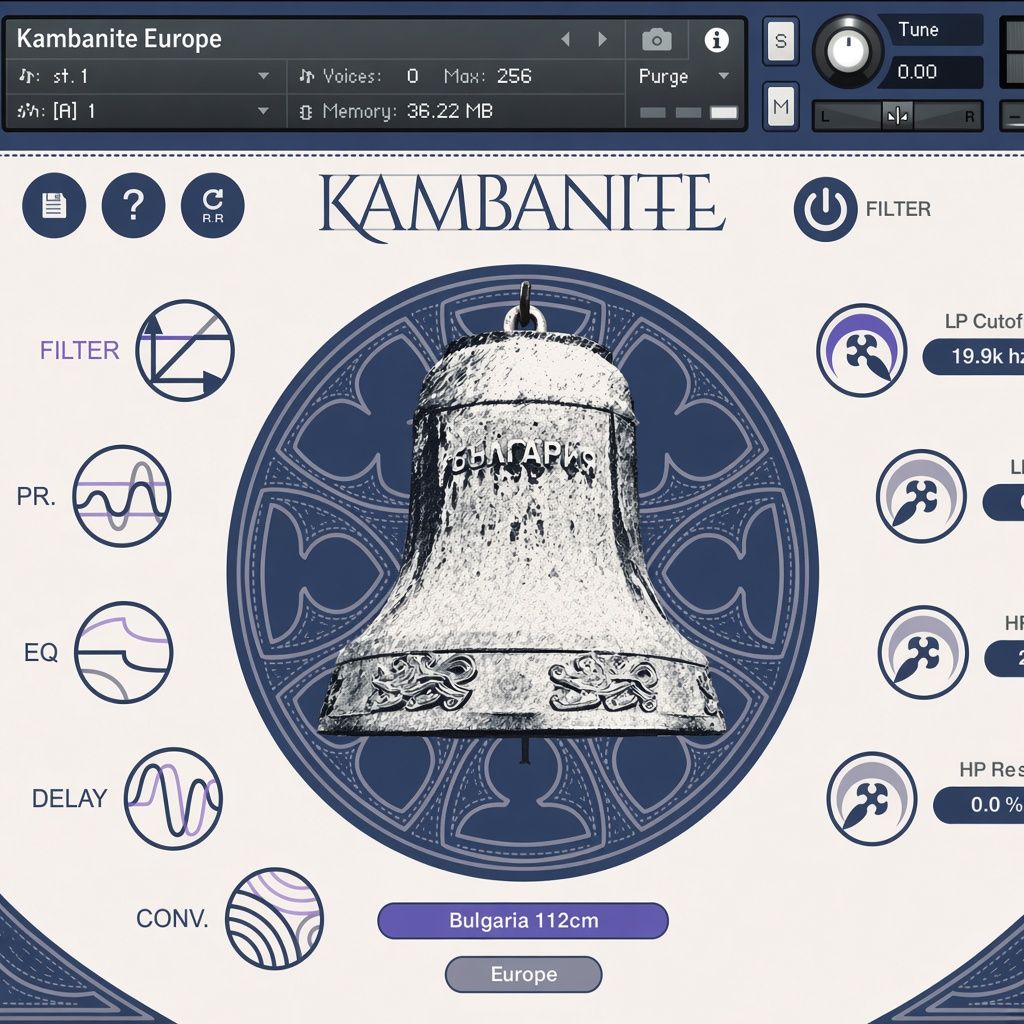Click the EQ label text
This screenshot has width=1024, height=1024.
point(40,652)
